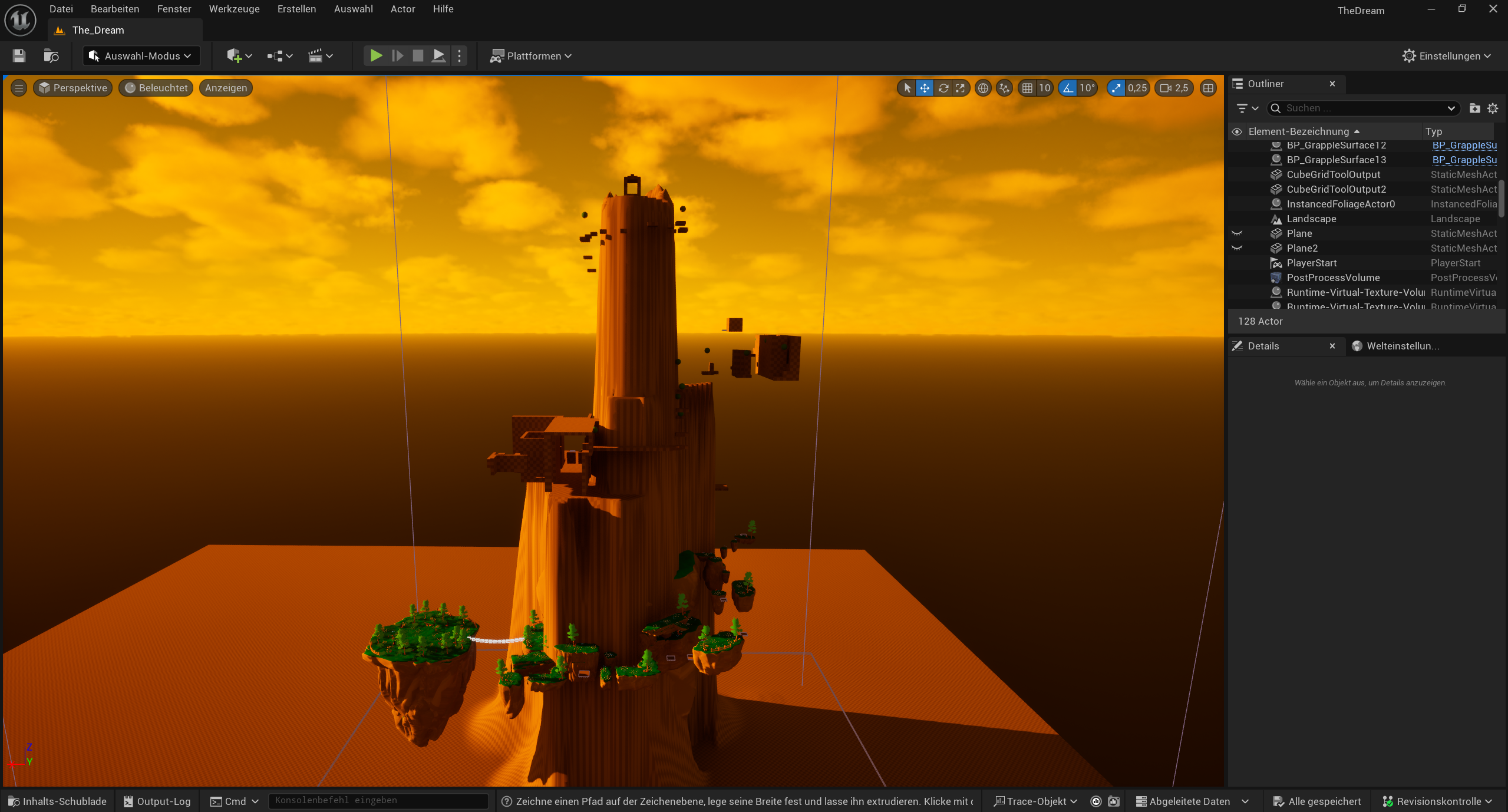Select the rotate gizmo tool

[x=943, y=88]
